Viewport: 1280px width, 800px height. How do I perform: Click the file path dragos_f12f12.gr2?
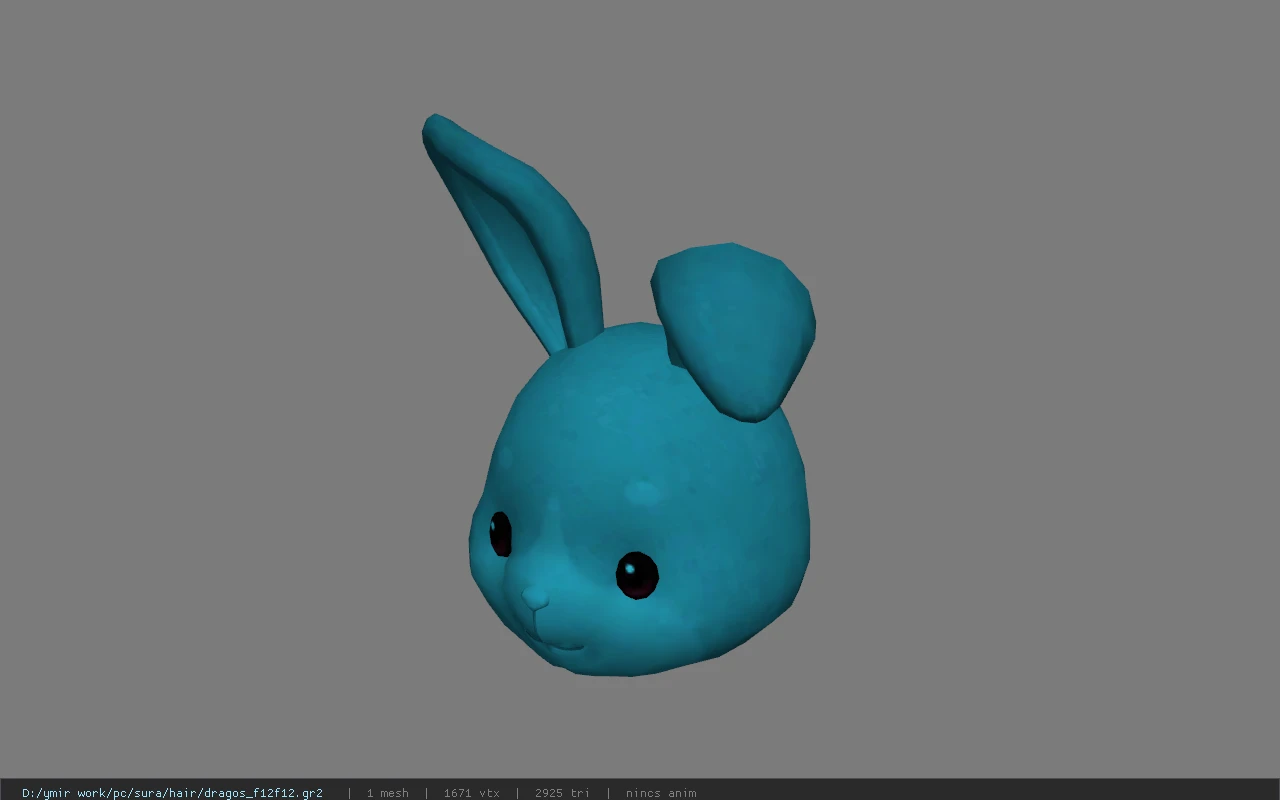pyautogui.click(x=172, y=793)
